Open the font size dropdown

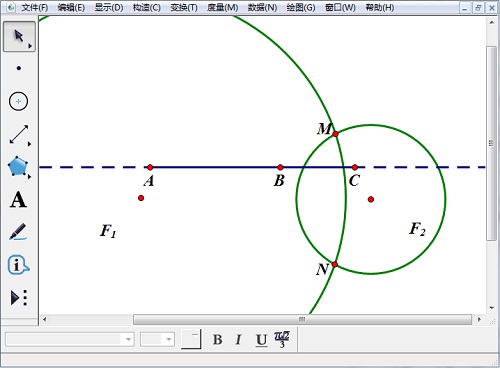click(157, 340)
